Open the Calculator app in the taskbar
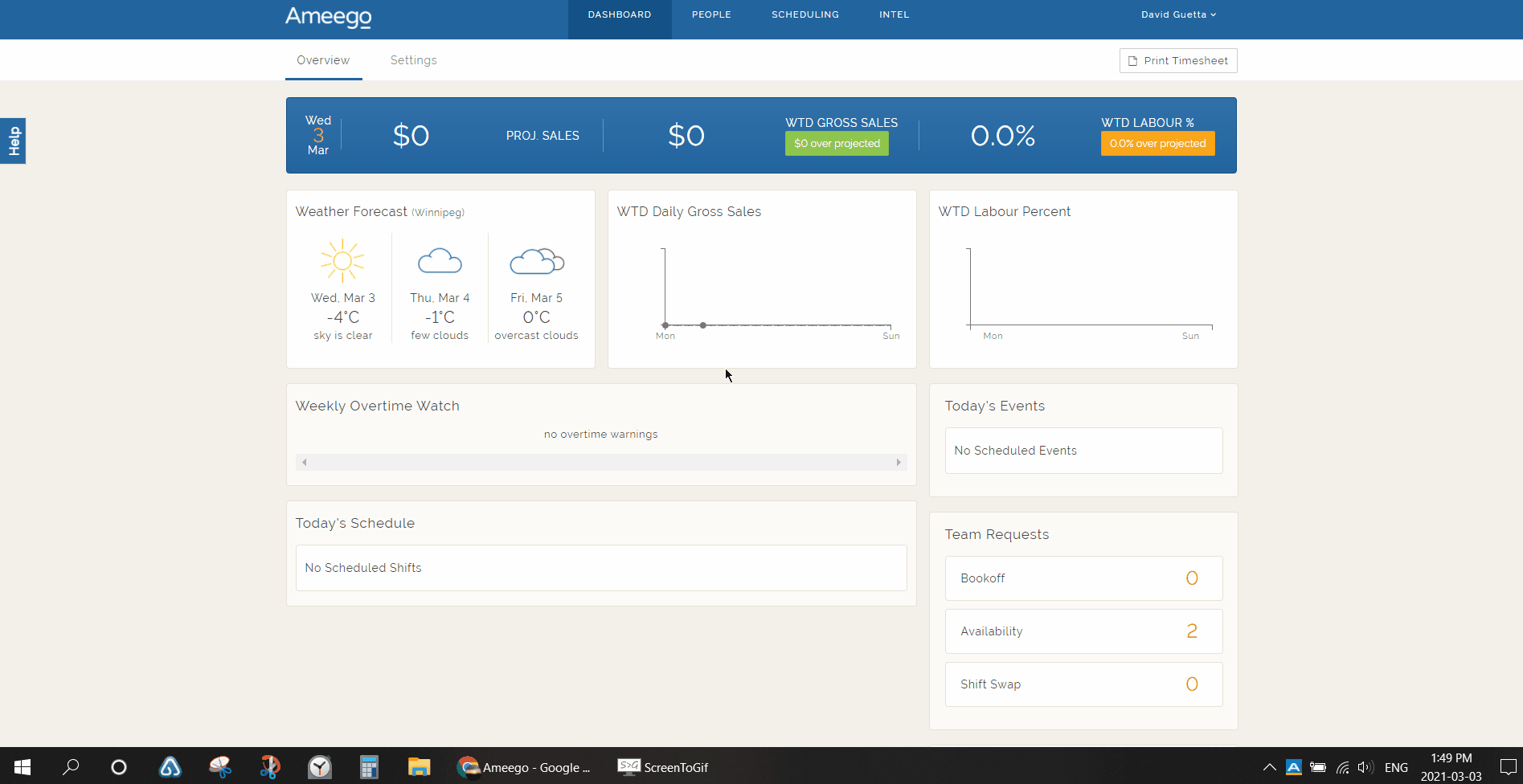1523x784 pixels. tap(369, 767)
